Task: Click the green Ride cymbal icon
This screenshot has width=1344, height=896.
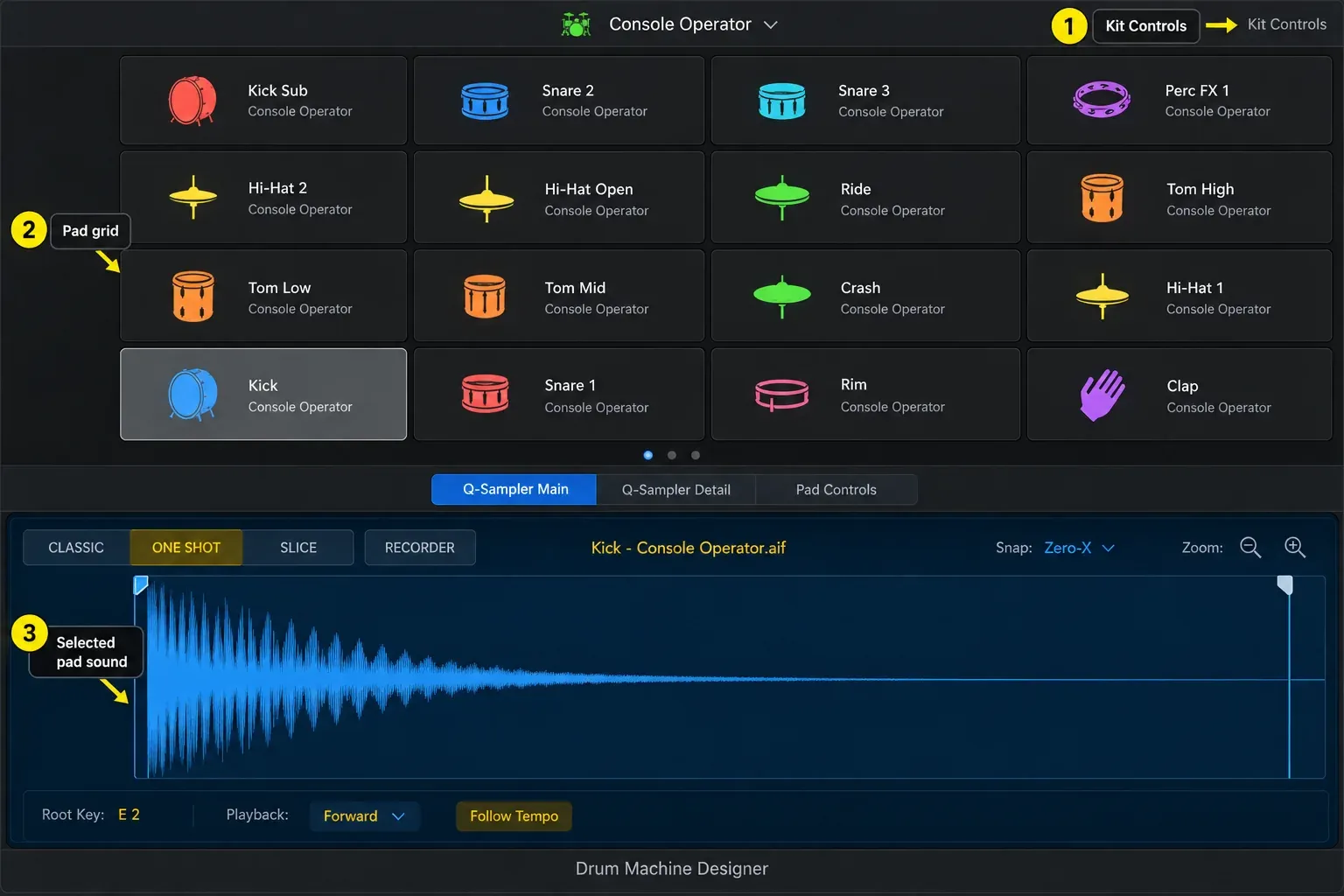Action: [x=782, y=199]
